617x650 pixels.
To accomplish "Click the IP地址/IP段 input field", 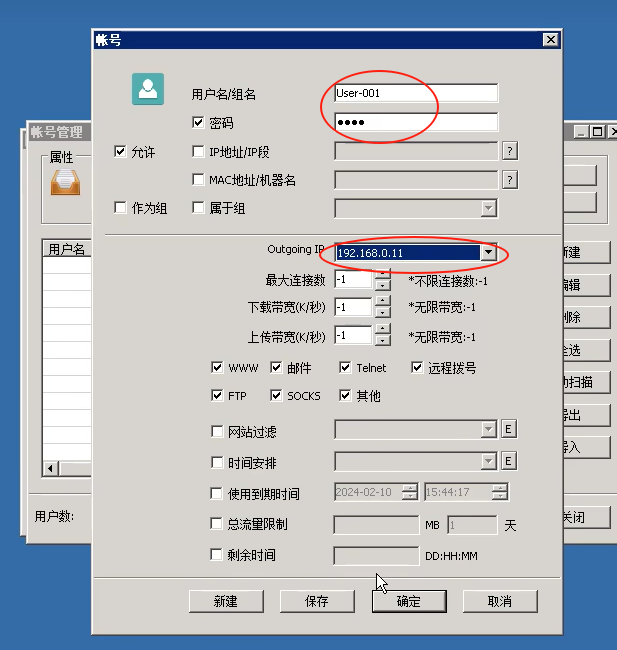I will click(416, 151).
